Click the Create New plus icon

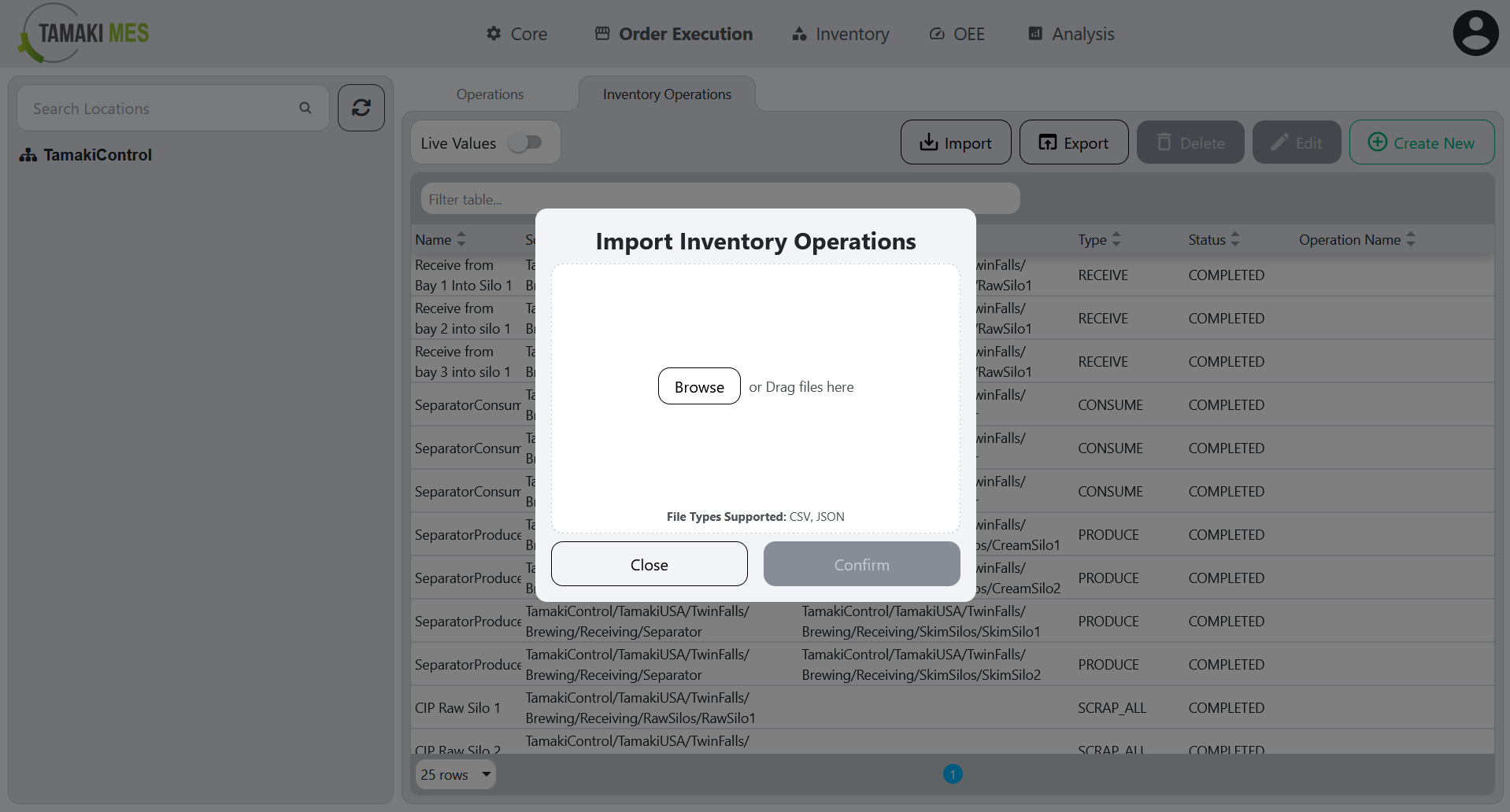[x=1376, y=142]
